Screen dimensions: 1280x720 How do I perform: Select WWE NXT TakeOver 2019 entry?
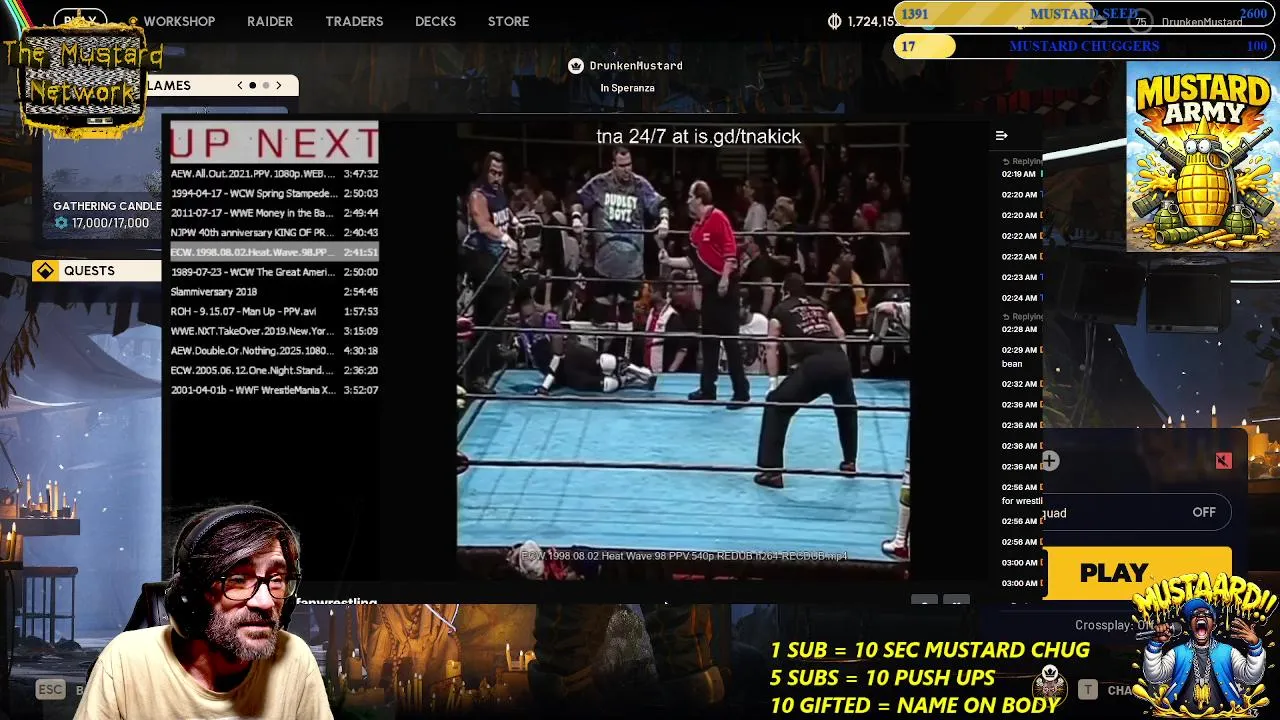pyautogui.click(x=274, y=331)
